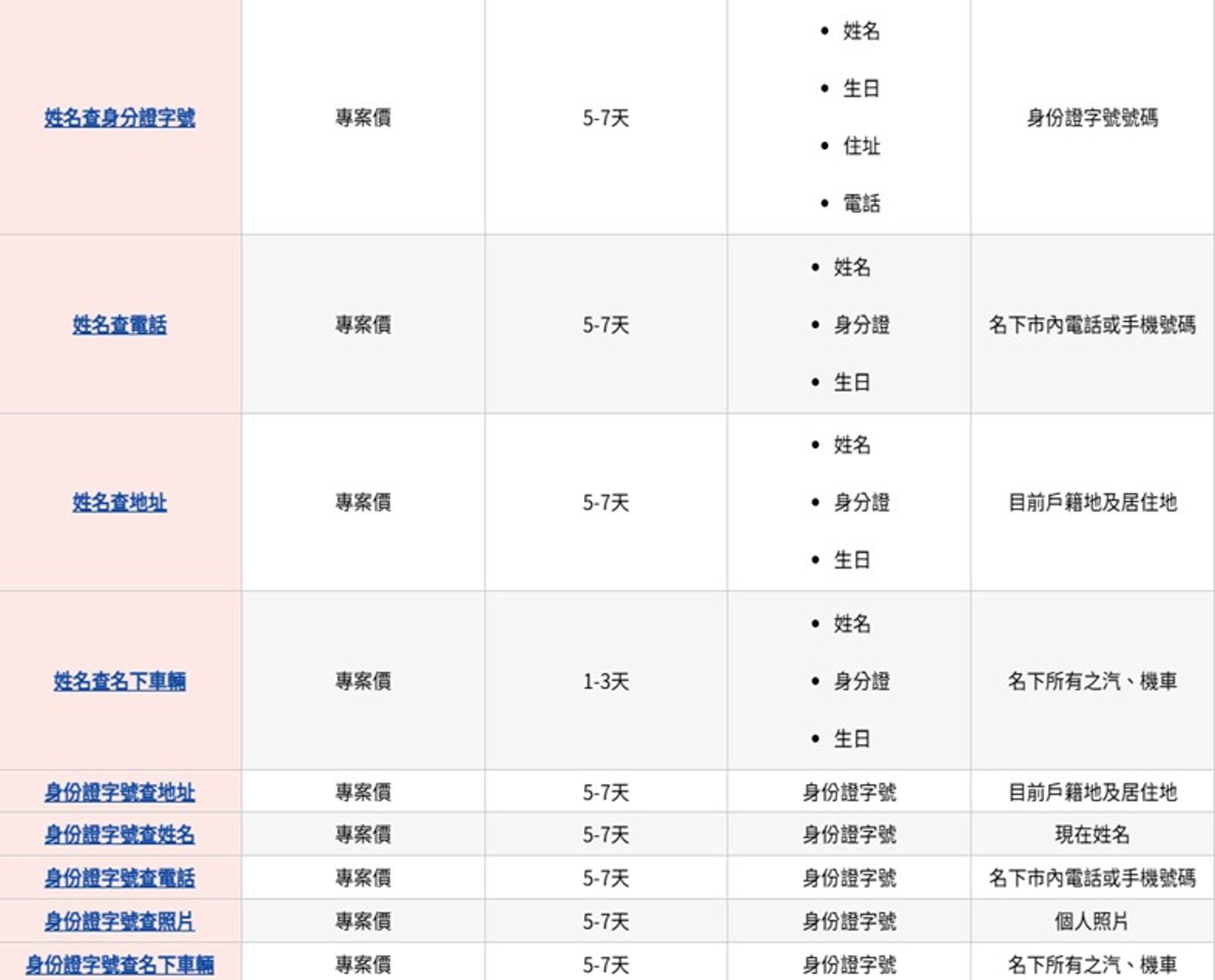Select 身份證字號號碼 result cell text
This screenshot has height=980, width=1215.
tap(1092, 118)
